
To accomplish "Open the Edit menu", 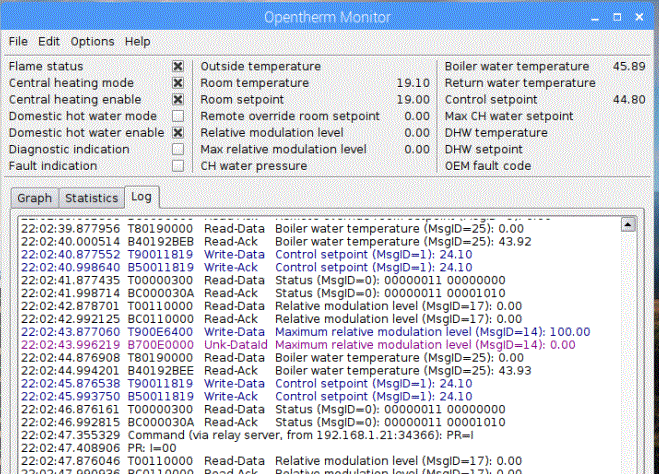I will point(49,41).
